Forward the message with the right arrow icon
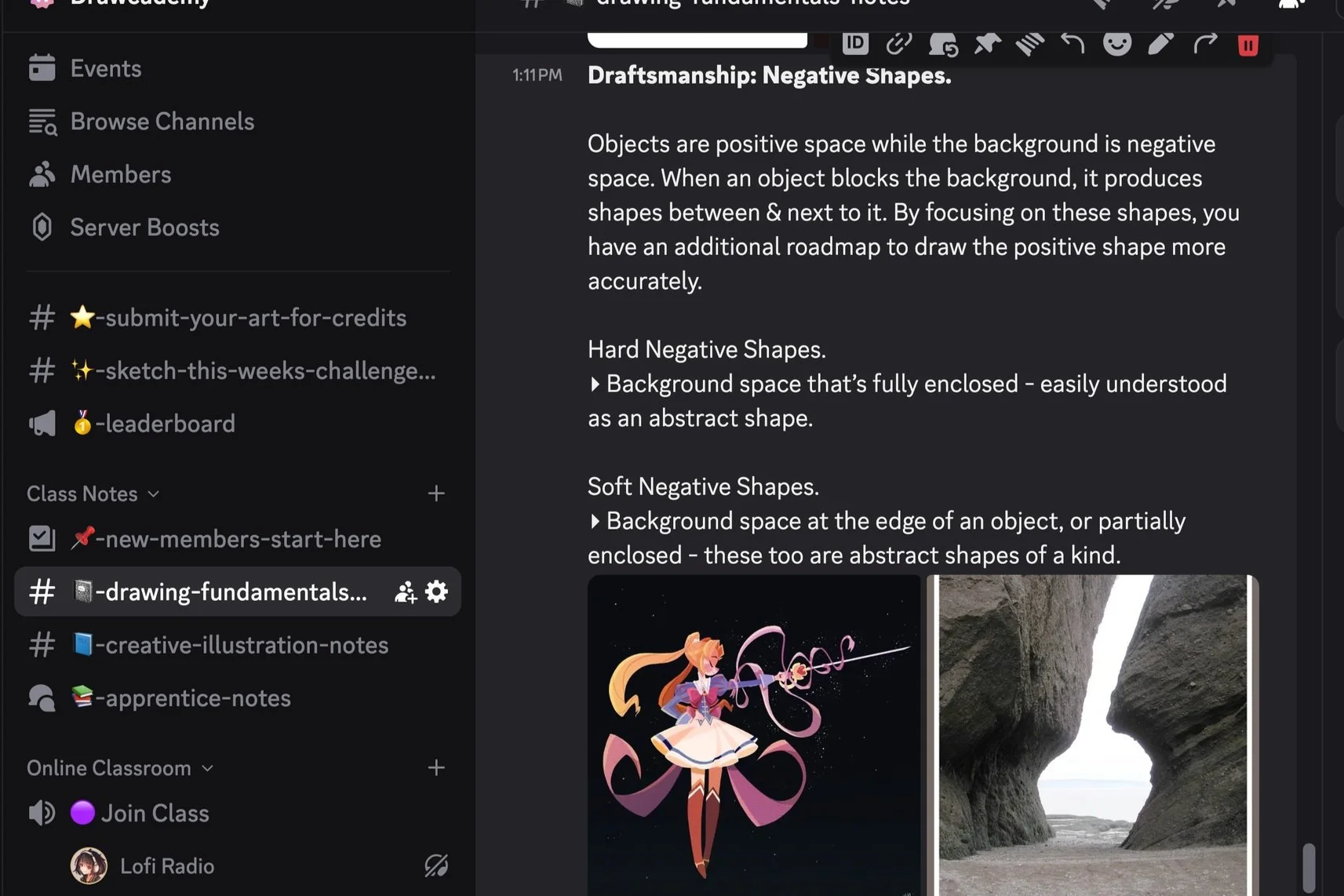This screenshot has height=896, width=1344. [1205, 43]
